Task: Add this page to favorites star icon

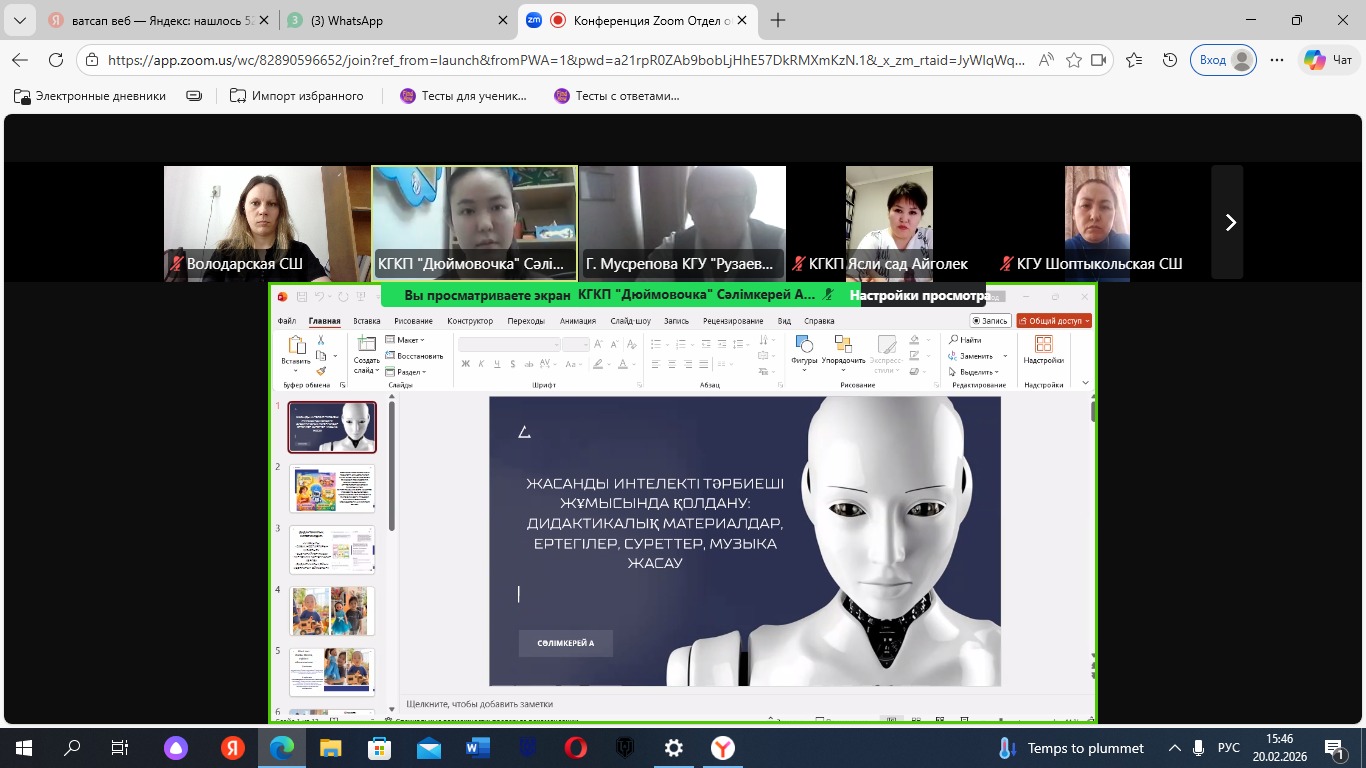Action: [1074, 60]
